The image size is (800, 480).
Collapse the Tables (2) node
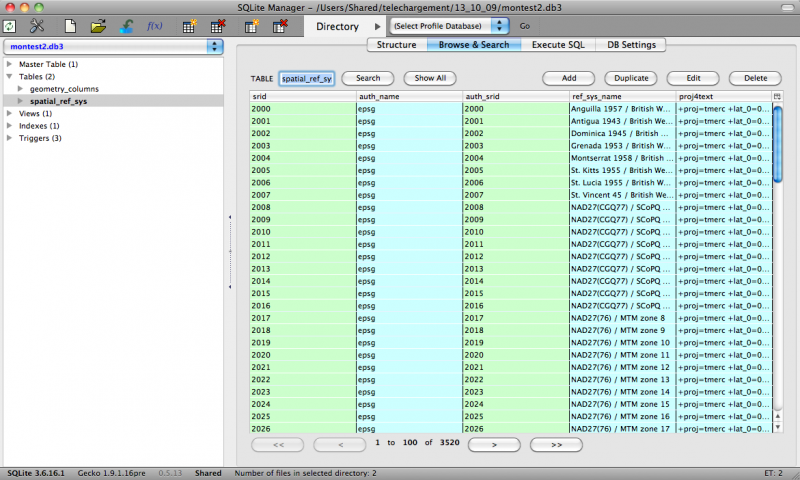pyautogui.click(x=9, y=77)
